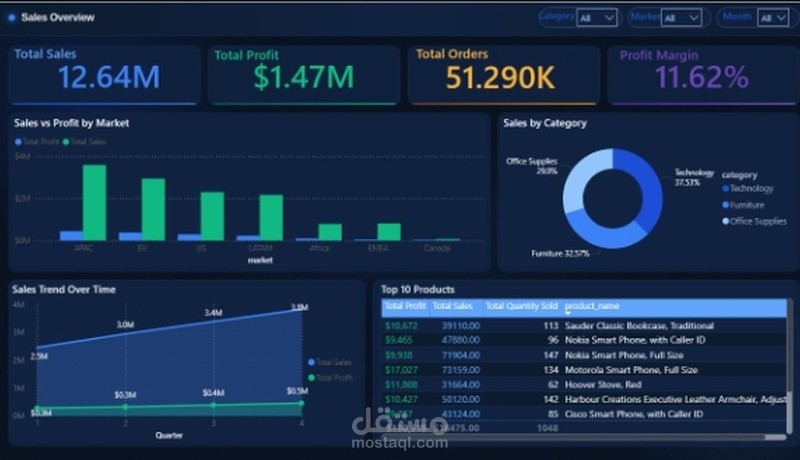800x460 pixels.
Task: Select the Harbour Creations Executive Leather Armchair row
Action: click(x=584, y=399)
